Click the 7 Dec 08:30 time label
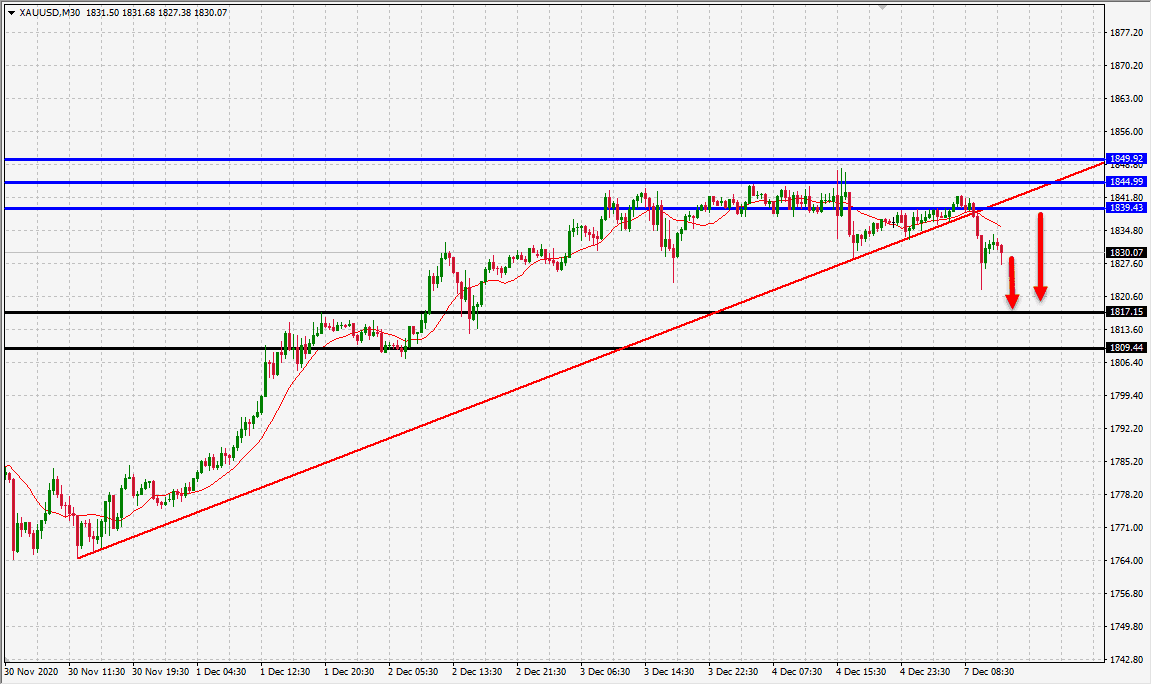The width and height of the screenshot is (1152, 685). (989, 672)
